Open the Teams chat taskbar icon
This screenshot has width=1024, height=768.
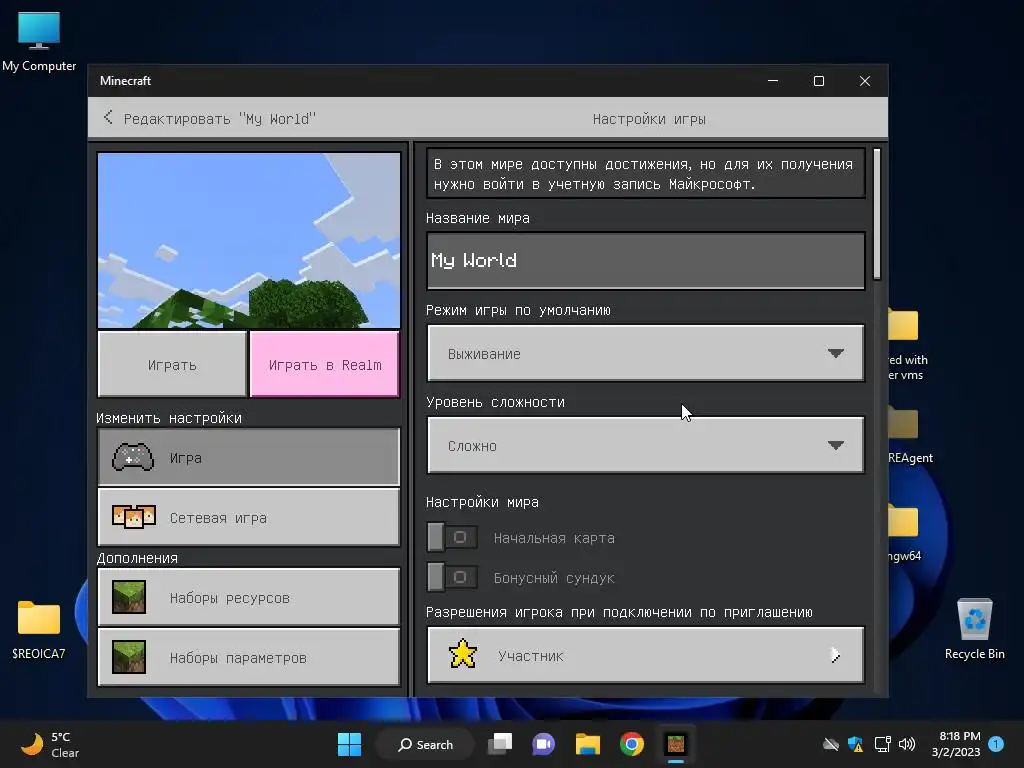pos(543,744)
